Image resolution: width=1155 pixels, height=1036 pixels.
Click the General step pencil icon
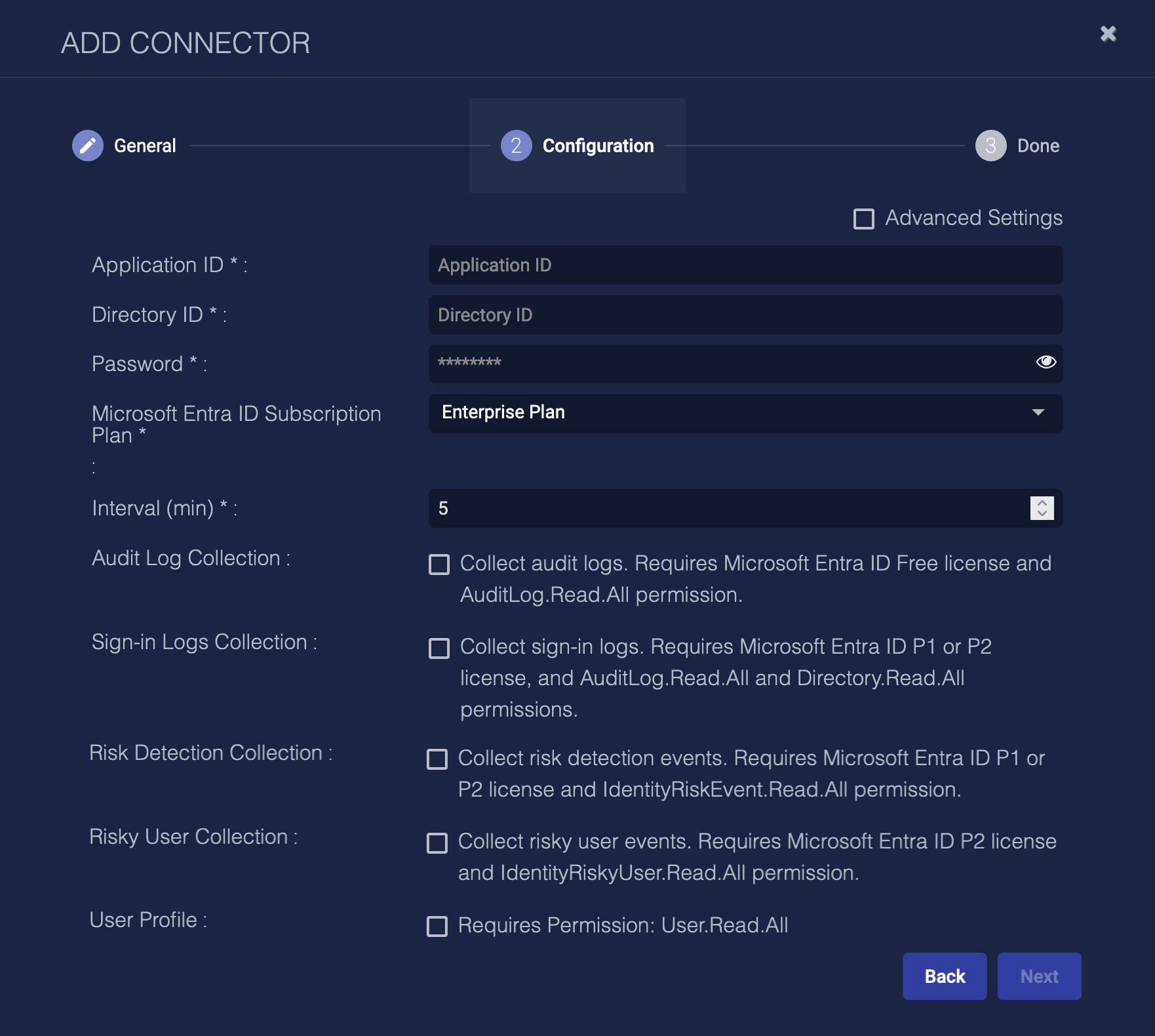(x=88, y=146)
